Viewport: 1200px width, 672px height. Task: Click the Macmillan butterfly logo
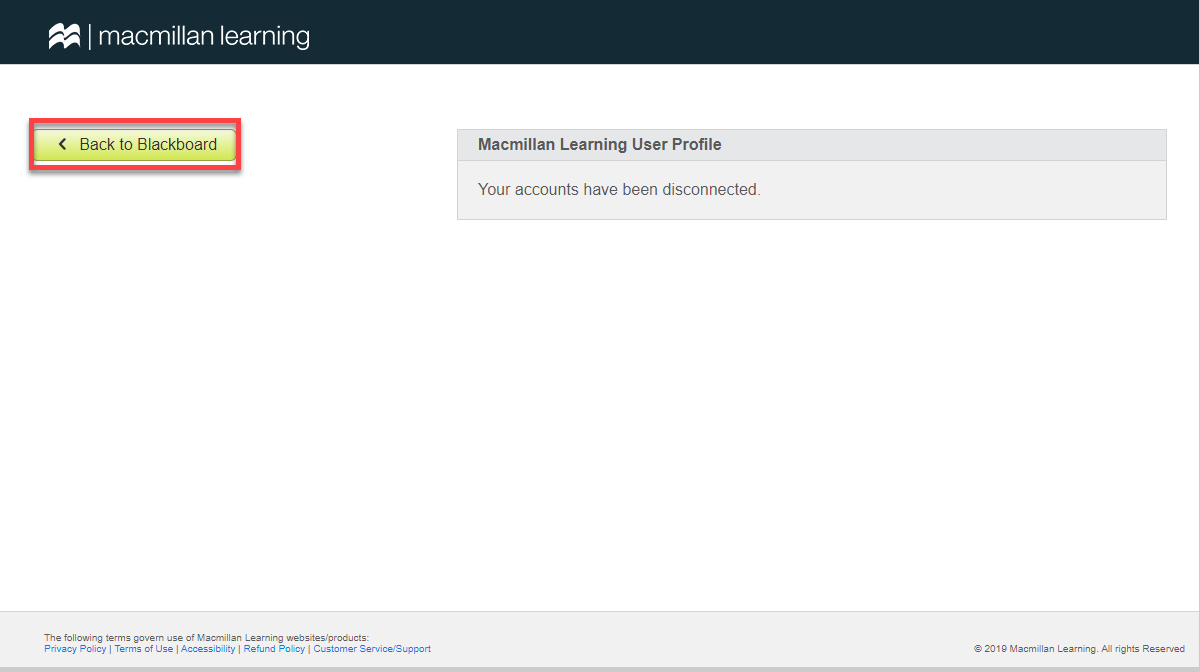[x=63, y=33]
